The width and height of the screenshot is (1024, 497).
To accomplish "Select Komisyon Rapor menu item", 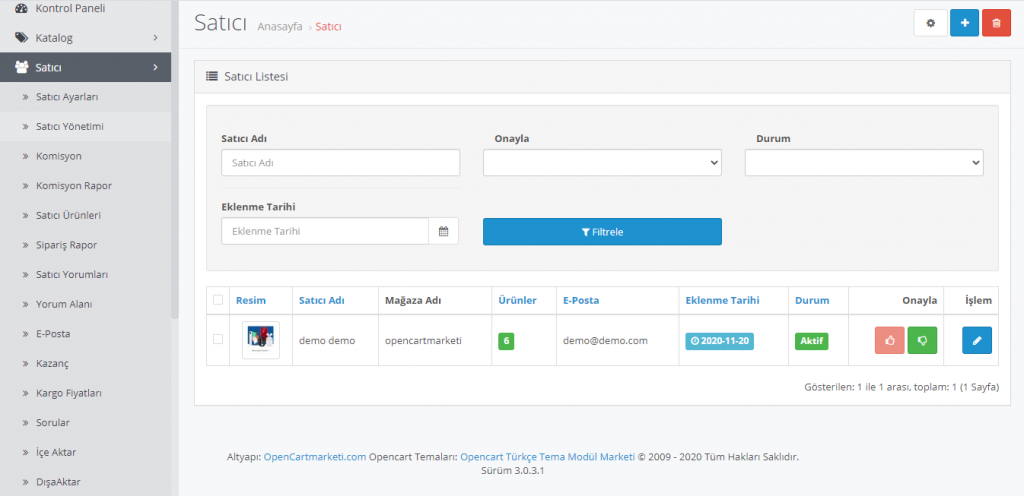I will [73, 186].
